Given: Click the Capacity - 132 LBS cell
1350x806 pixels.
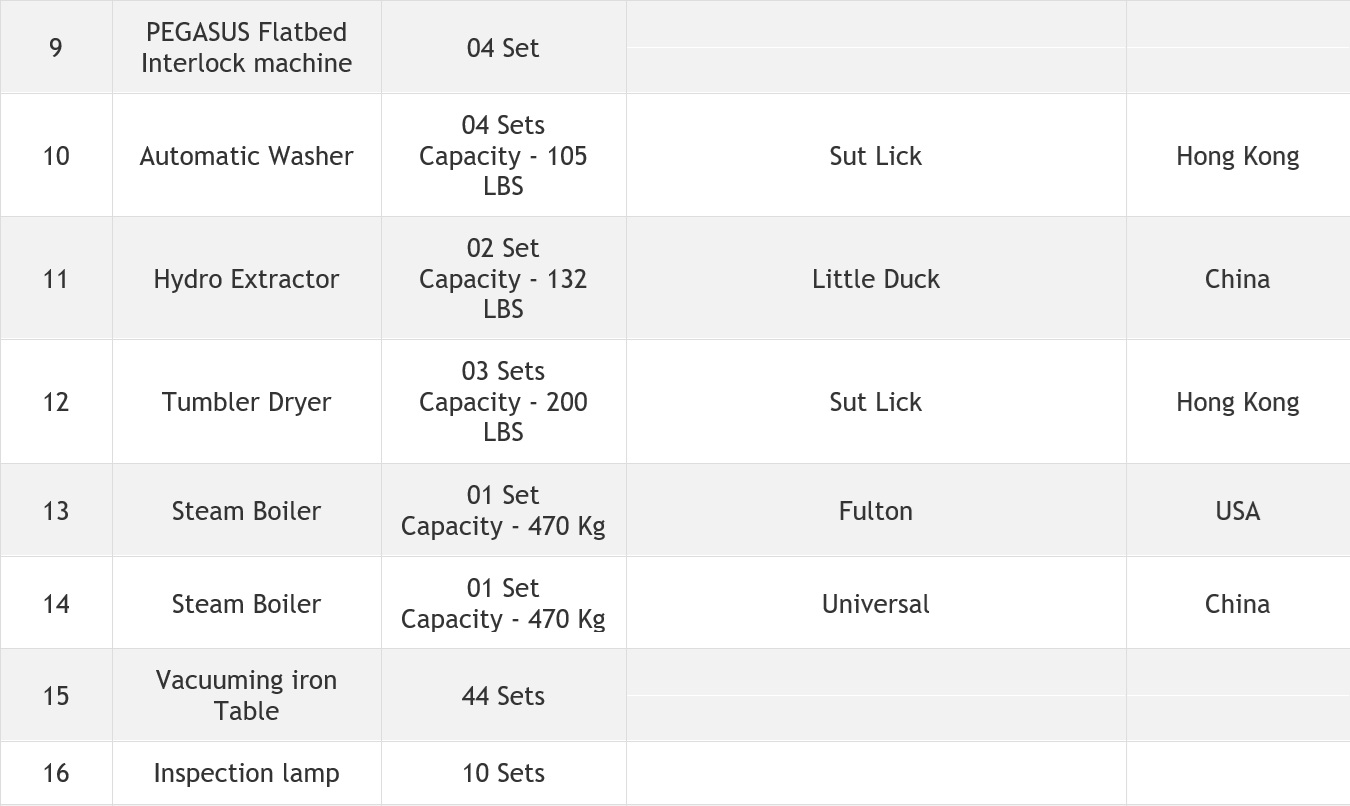Looking at the screenshot, I should click(x=503, y=280).
